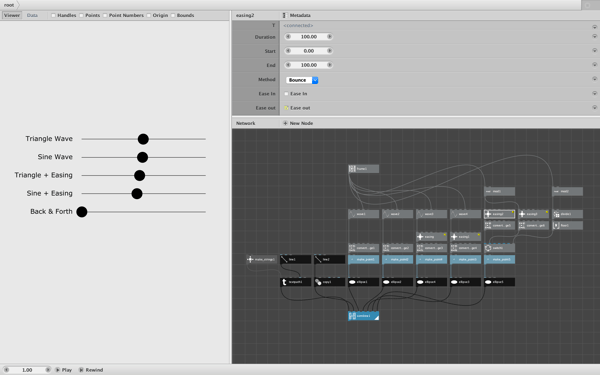Image resolution: width=600 pixels, height=375 pixels.
Task: Select the convert_range node below easing3
Action: point(533,225)
